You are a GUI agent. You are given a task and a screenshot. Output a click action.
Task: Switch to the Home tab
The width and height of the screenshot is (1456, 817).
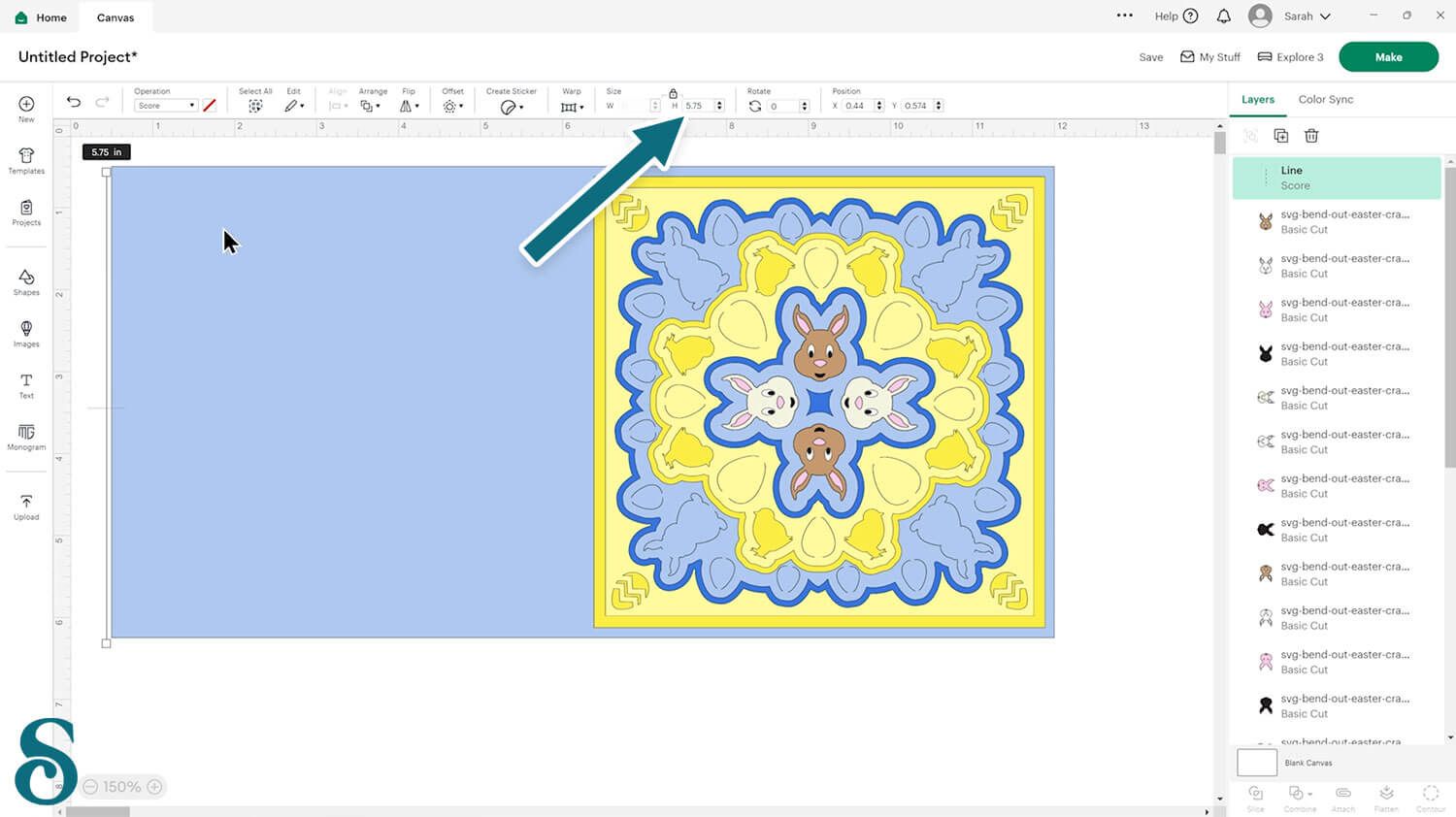[x=41, y=17]
